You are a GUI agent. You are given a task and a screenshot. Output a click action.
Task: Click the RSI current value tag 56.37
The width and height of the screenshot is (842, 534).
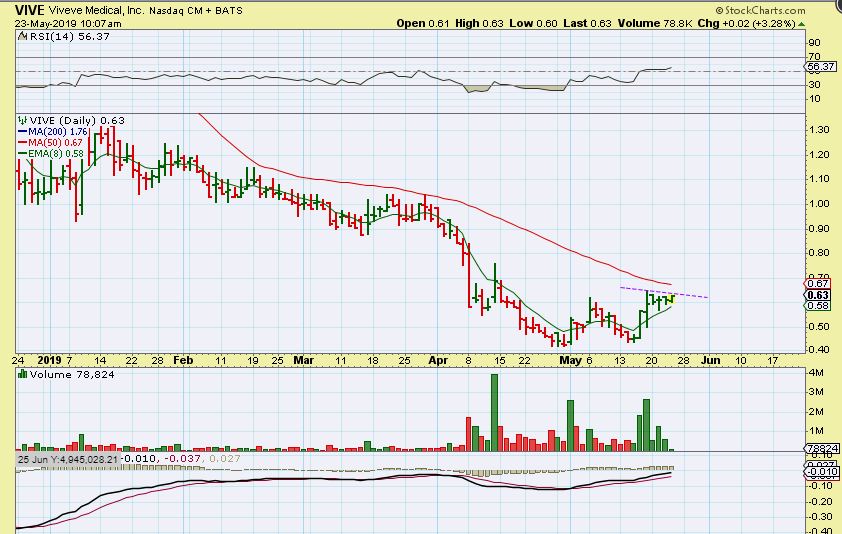click(821, 67)
